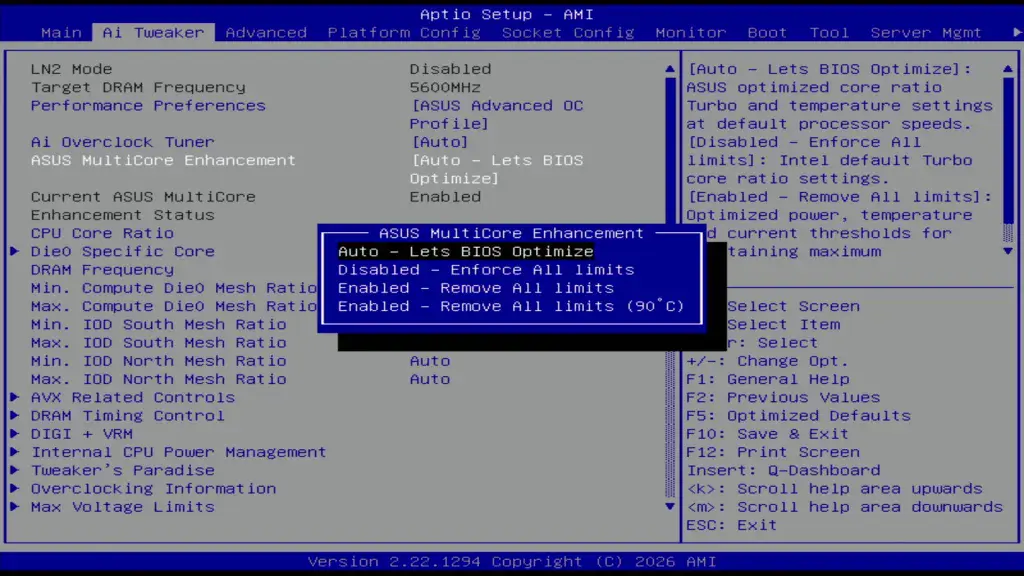
Task: Open DIGI + VRM submenu
Action: 81,433
